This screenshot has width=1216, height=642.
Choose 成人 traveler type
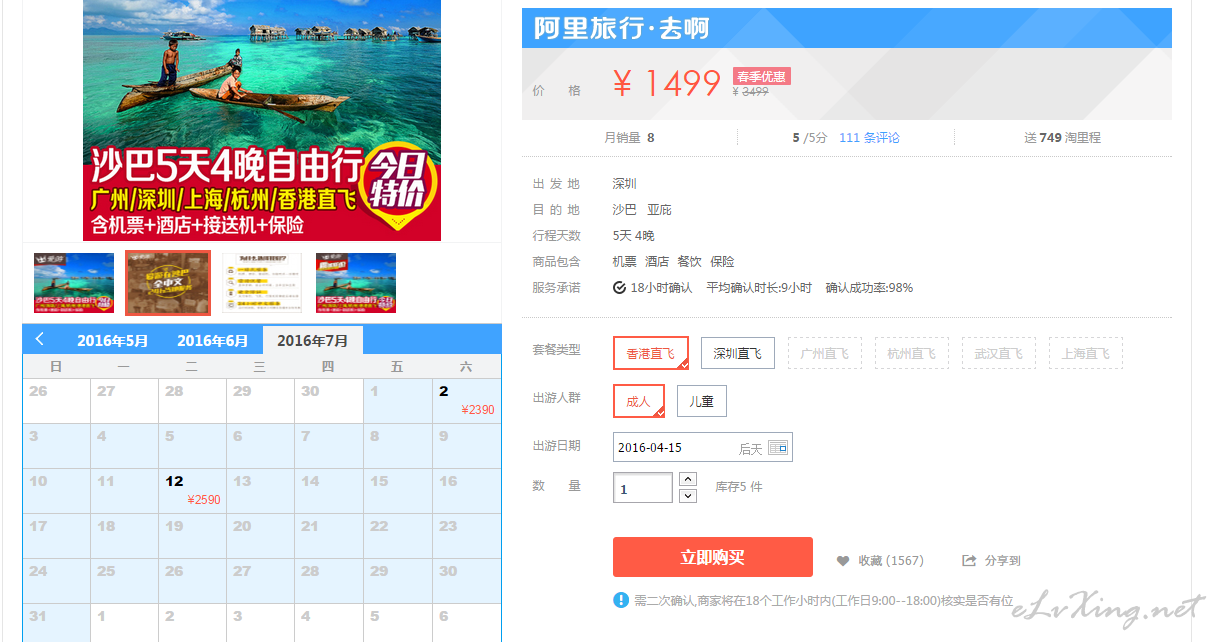pos(638,401)
